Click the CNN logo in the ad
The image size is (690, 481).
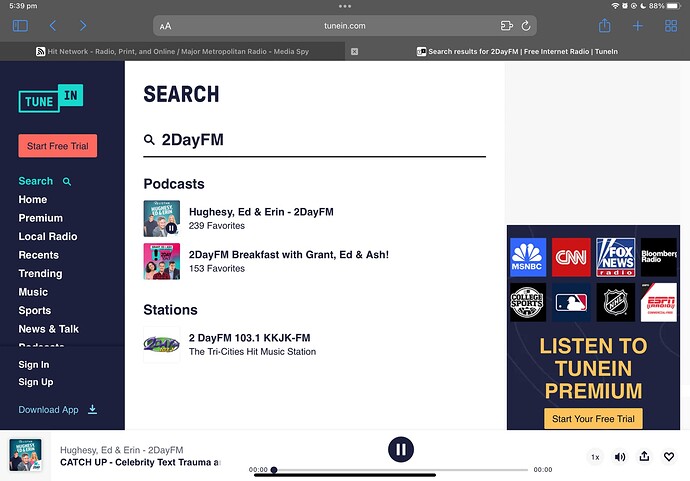[x=571, y=257]
